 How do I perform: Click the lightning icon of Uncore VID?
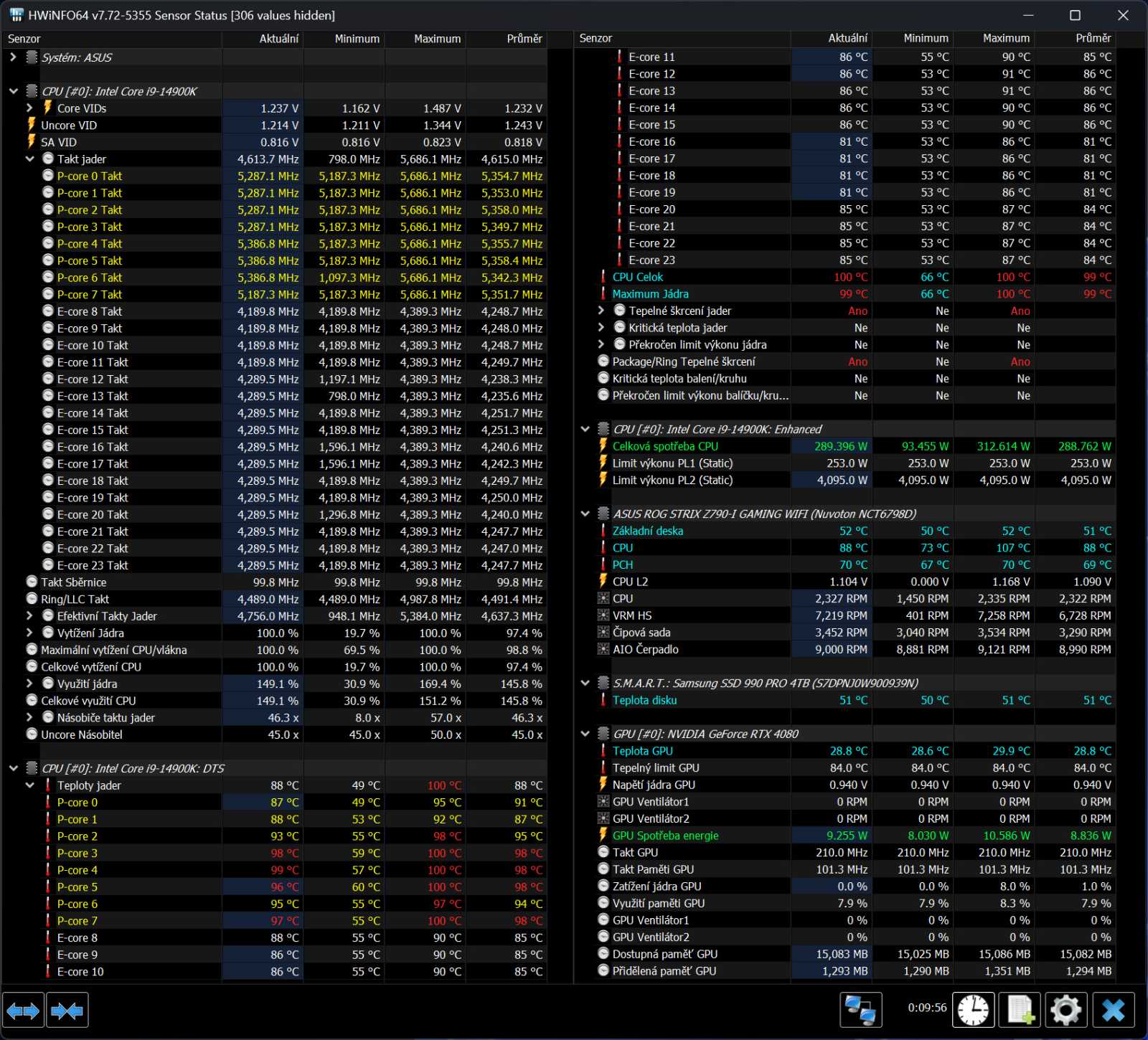tap(32, 125)
